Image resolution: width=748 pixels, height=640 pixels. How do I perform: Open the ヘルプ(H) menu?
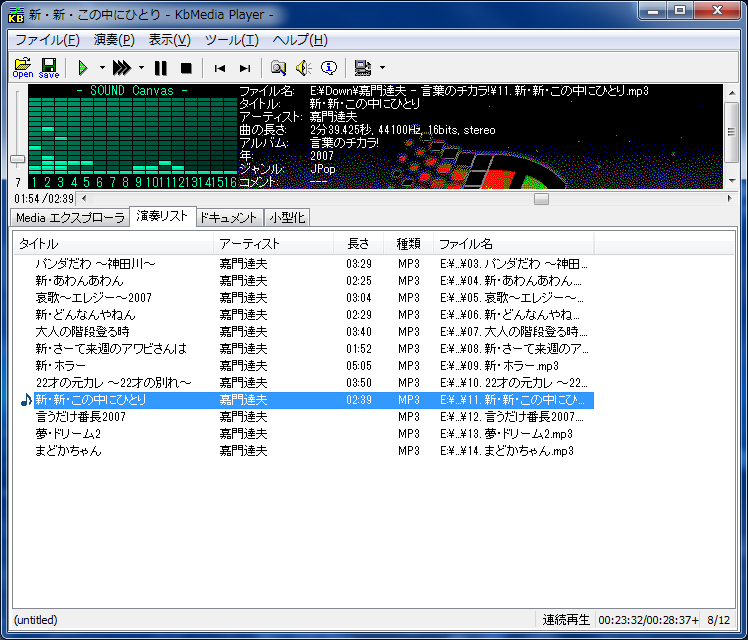(300, 40)
